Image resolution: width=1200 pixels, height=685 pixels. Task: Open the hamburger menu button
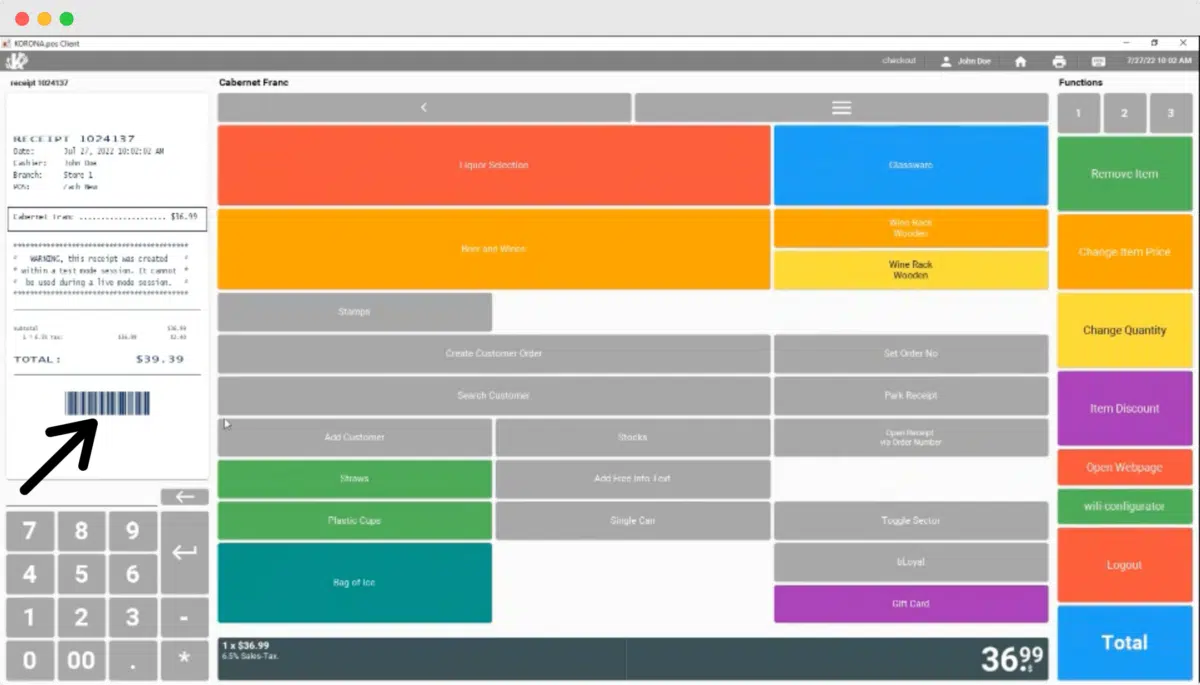[x=841, y=107]
